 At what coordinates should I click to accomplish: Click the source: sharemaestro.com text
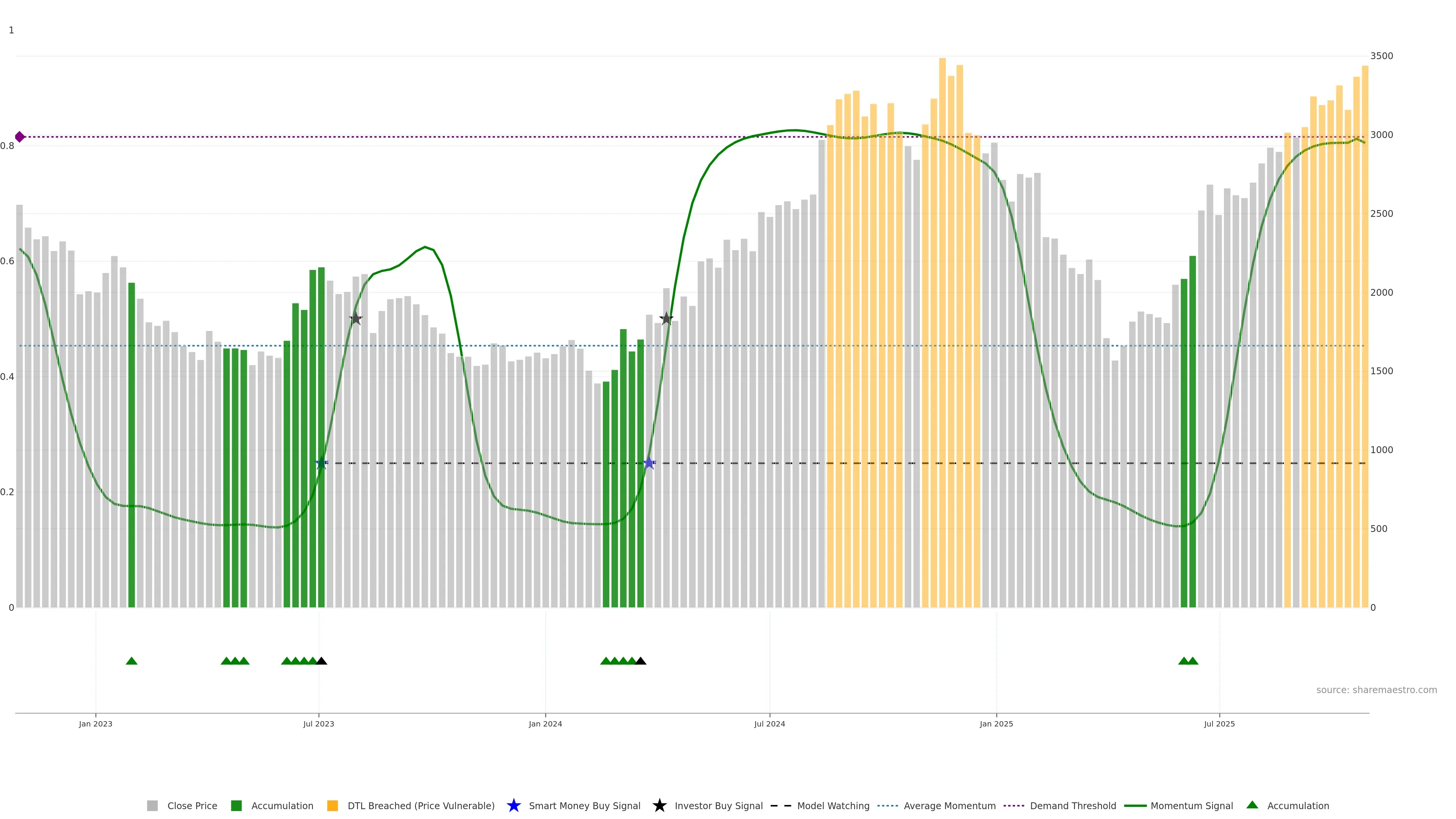click(x=1376, y=690)
